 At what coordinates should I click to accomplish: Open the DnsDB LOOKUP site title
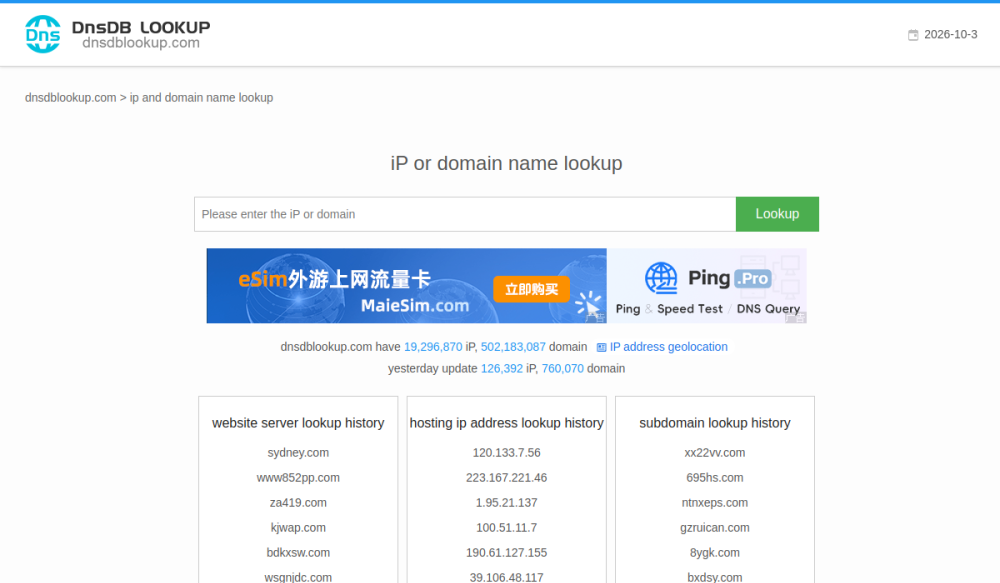click(x=141, y=27)
